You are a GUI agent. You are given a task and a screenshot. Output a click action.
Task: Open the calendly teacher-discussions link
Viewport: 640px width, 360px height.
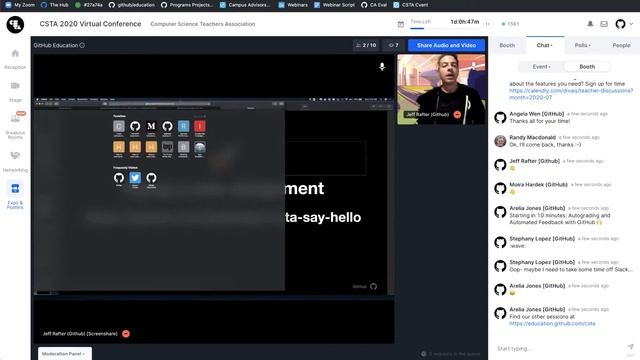tap(571, 94)
